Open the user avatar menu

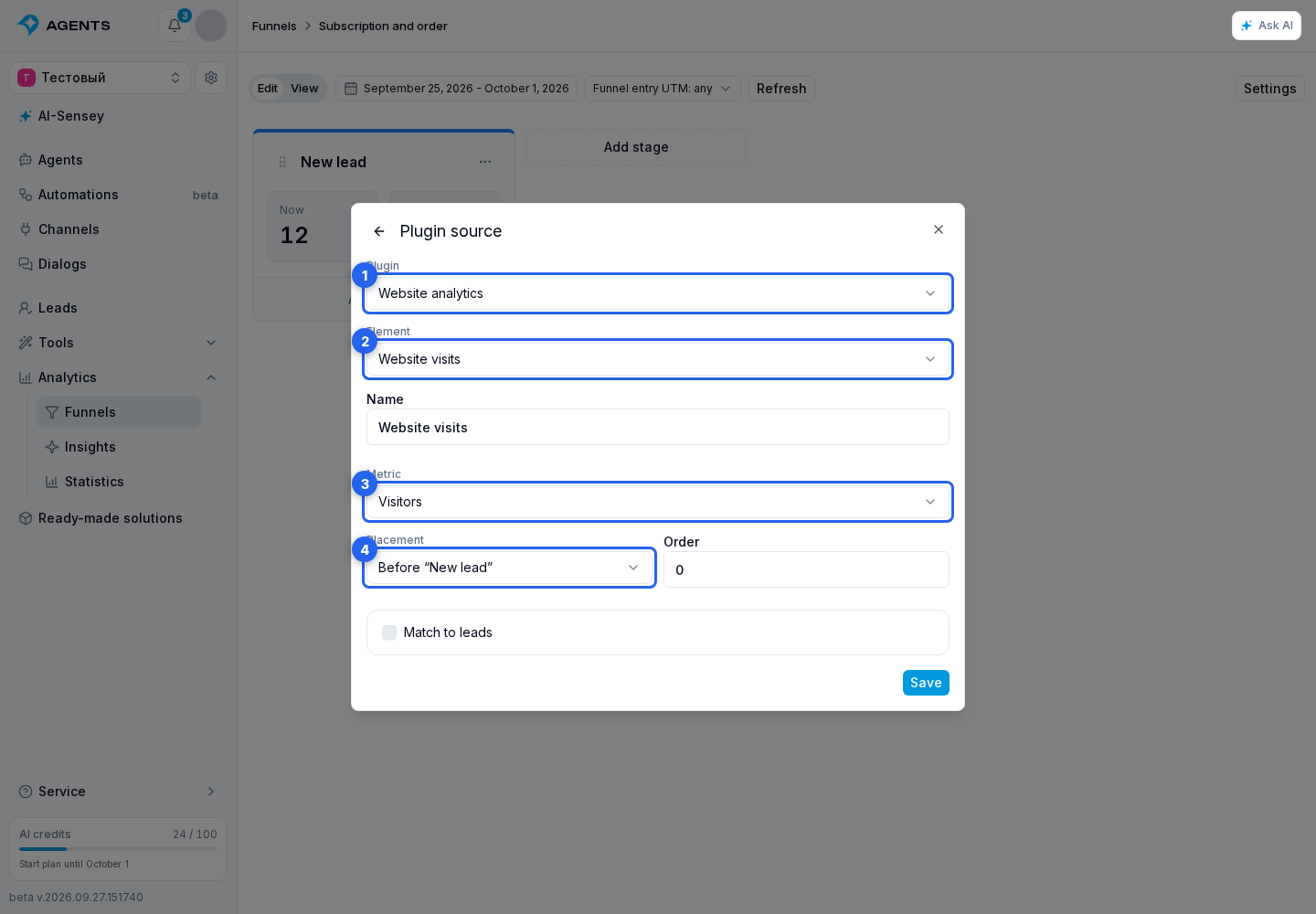211,26
